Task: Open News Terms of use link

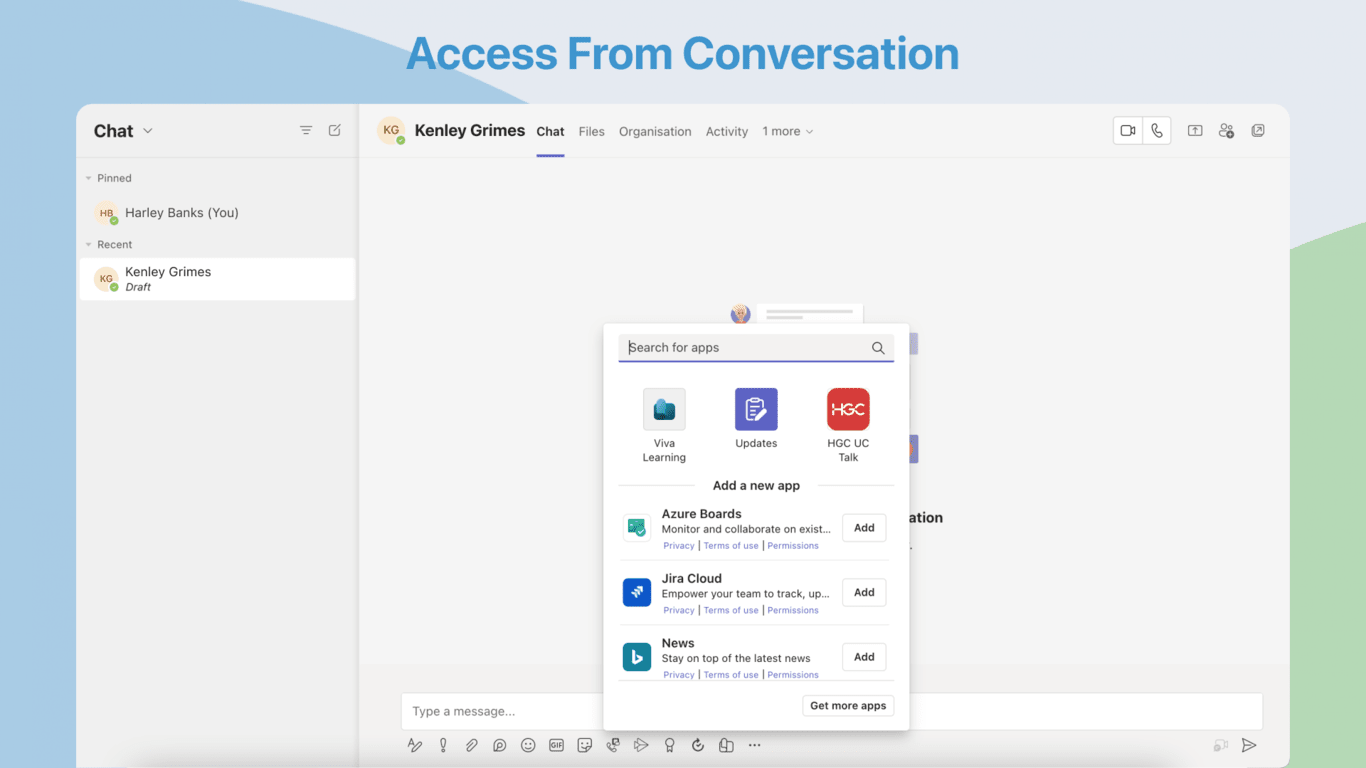Action: coord(731,675)
